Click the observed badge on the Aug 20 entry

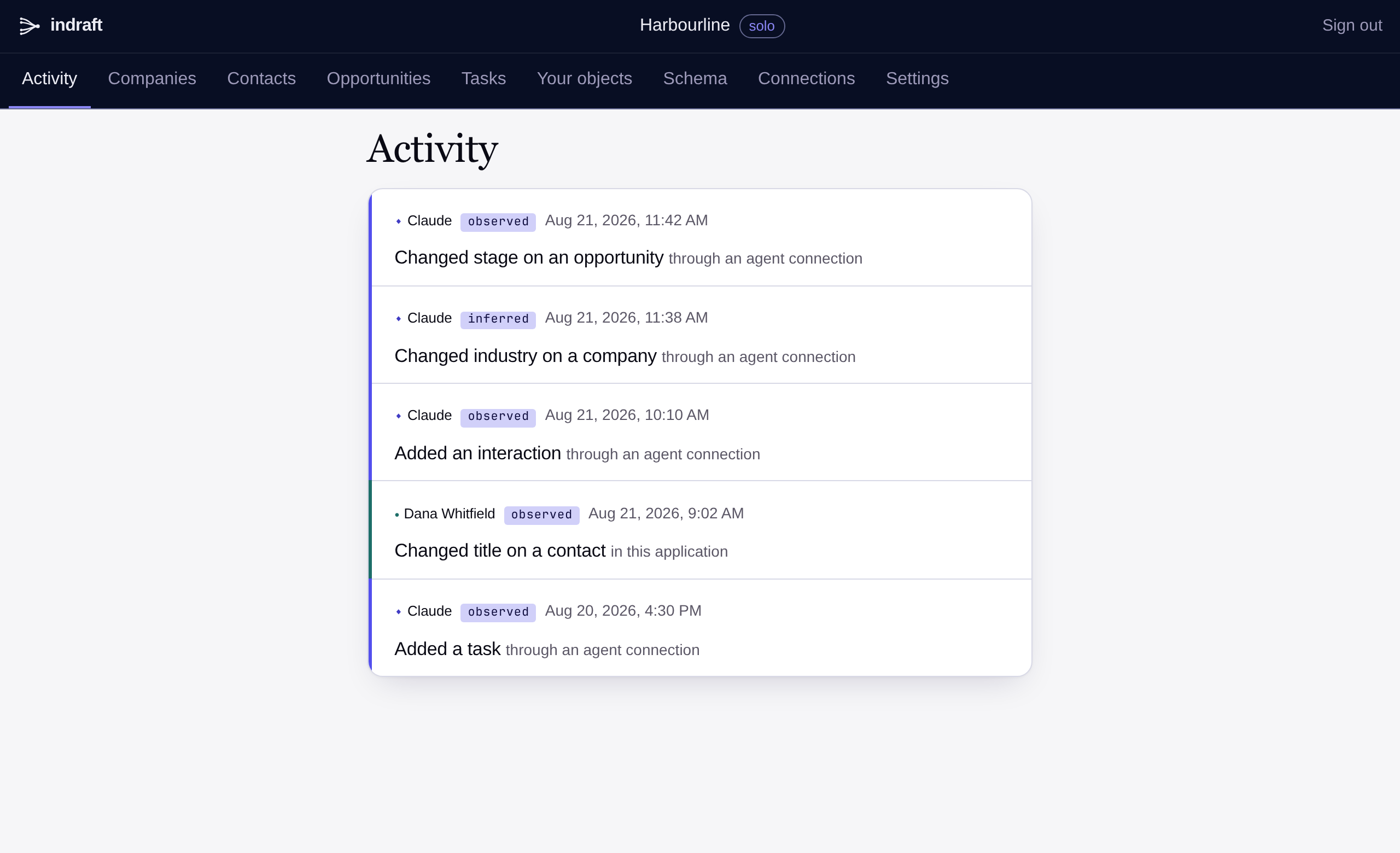(x=498, y=612)
